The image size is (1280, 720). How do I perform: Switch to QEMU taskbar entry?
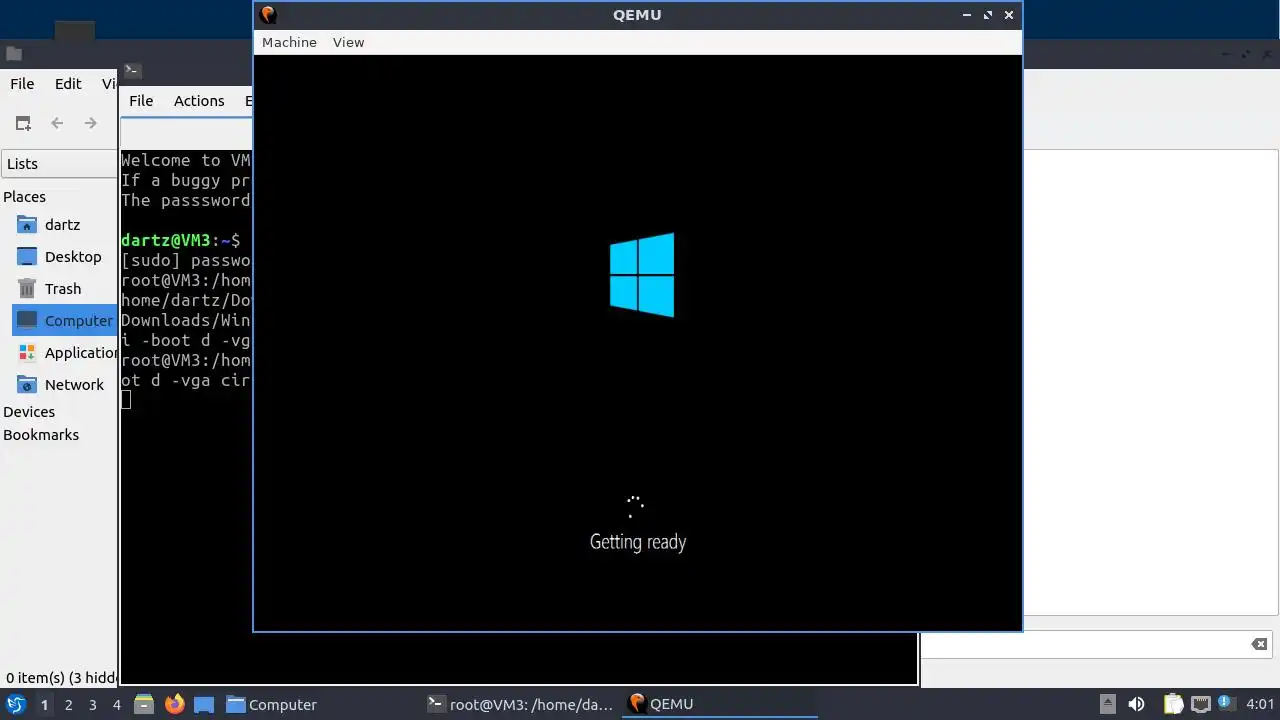720,704
